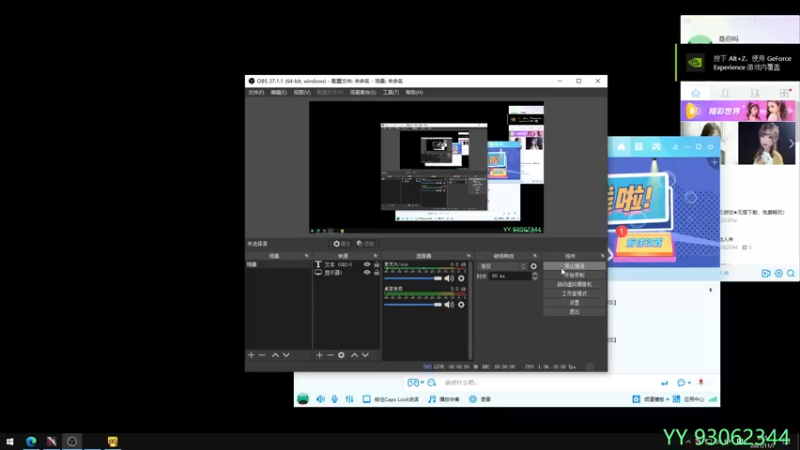Open the scene transition properties gear
The image size is (800, 450).
[x=534, y=266]
